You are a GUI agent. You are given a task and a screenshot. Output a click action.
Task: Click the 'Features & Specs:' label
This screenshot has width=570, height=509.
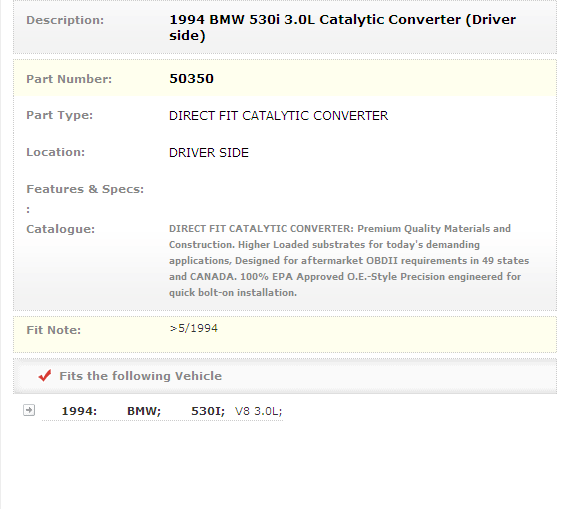click(x=85, y=189)
